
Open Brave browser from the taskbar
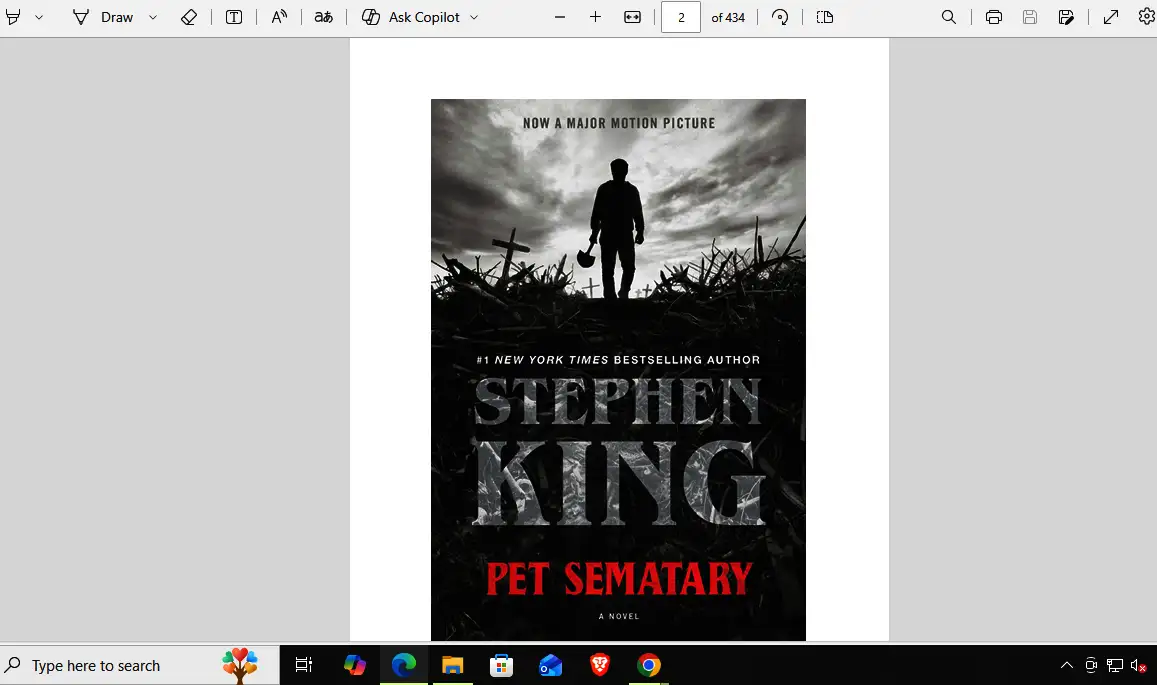pos(600,665)
